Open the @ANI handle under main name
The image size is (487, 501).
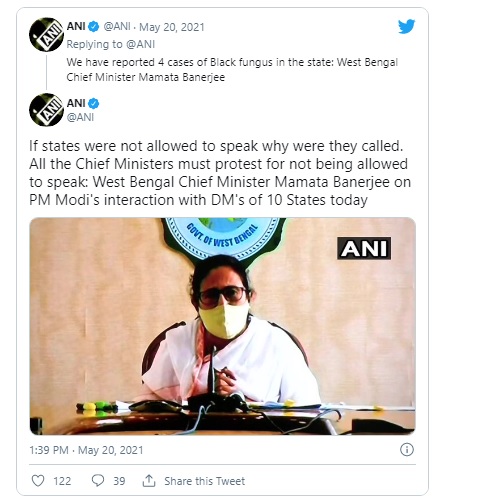[x=80, y=117]
